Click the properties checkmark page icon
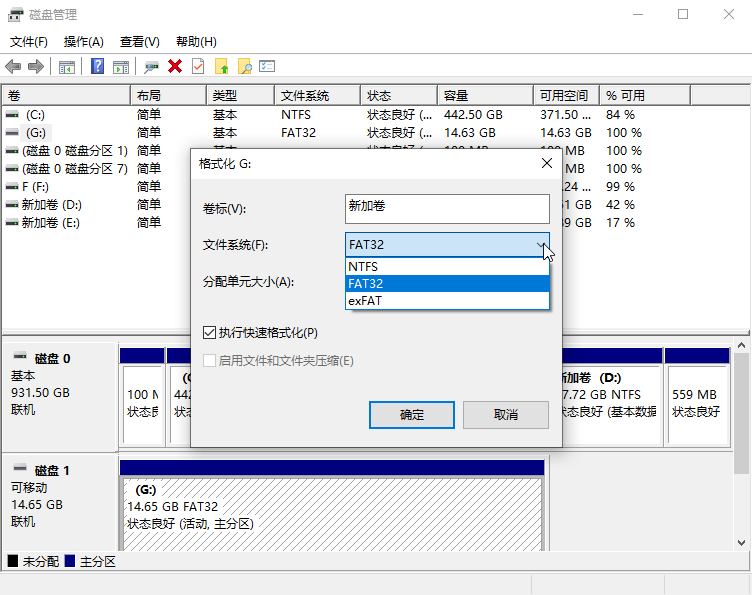Image resolution: width=752 pixels, height=595 pixels. click(x=198, y=66)
